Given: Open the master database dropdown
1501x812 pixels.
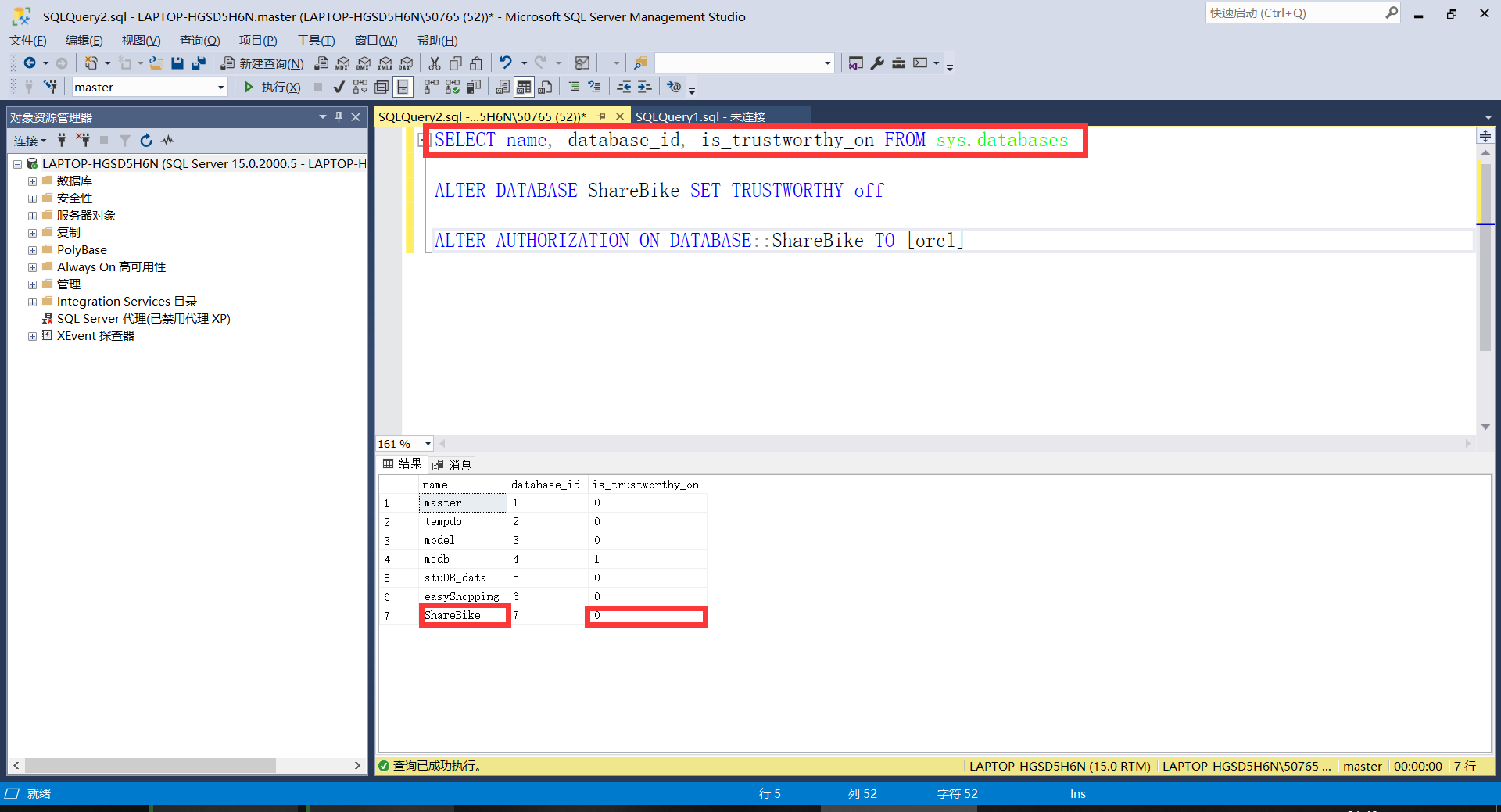Looking at the screenshot, I should click(221, 87).
